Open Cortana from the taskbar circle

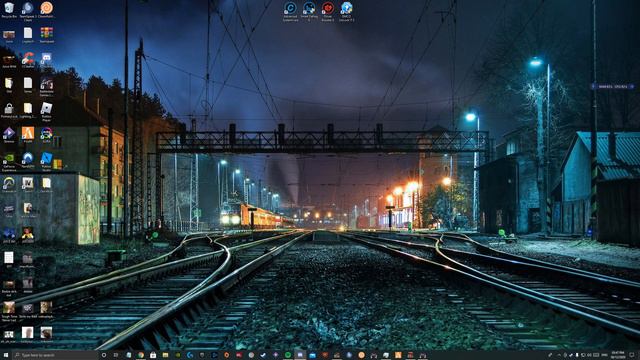(x=104, y=355)
